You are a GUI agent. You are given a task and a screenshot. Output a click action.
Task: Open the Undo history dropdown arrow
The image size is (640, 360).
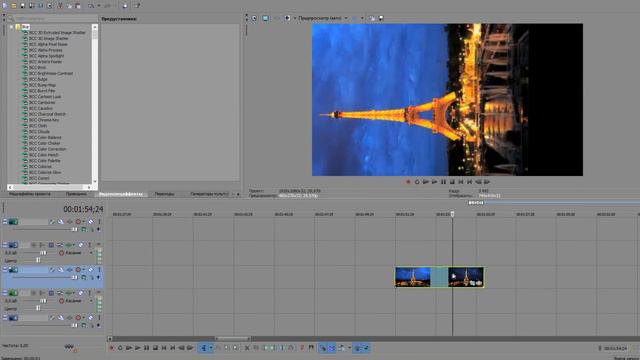98,6
